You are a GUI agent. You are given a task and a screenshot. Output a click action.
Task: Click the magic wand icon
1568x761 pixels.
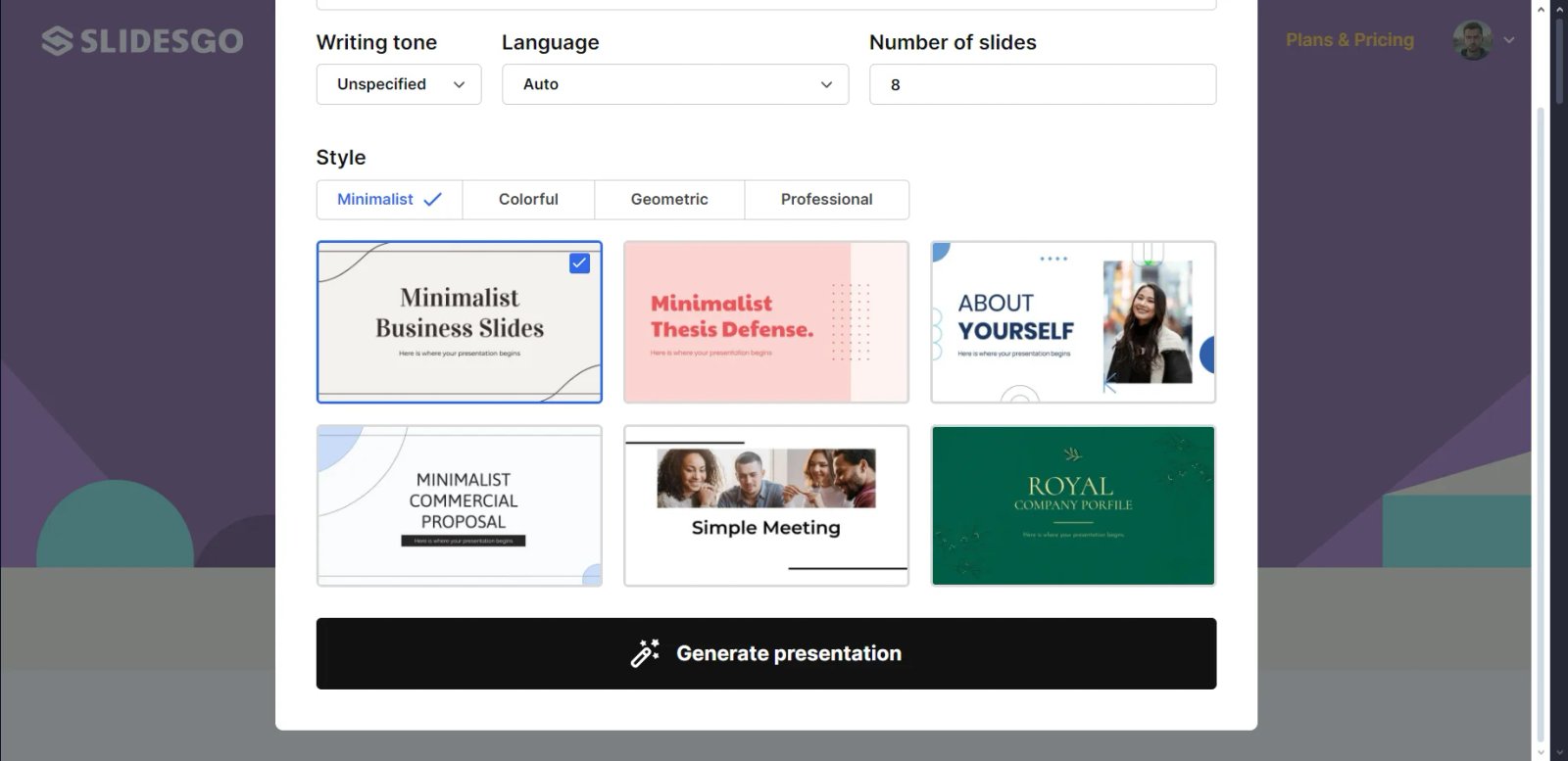coord(645,653)
